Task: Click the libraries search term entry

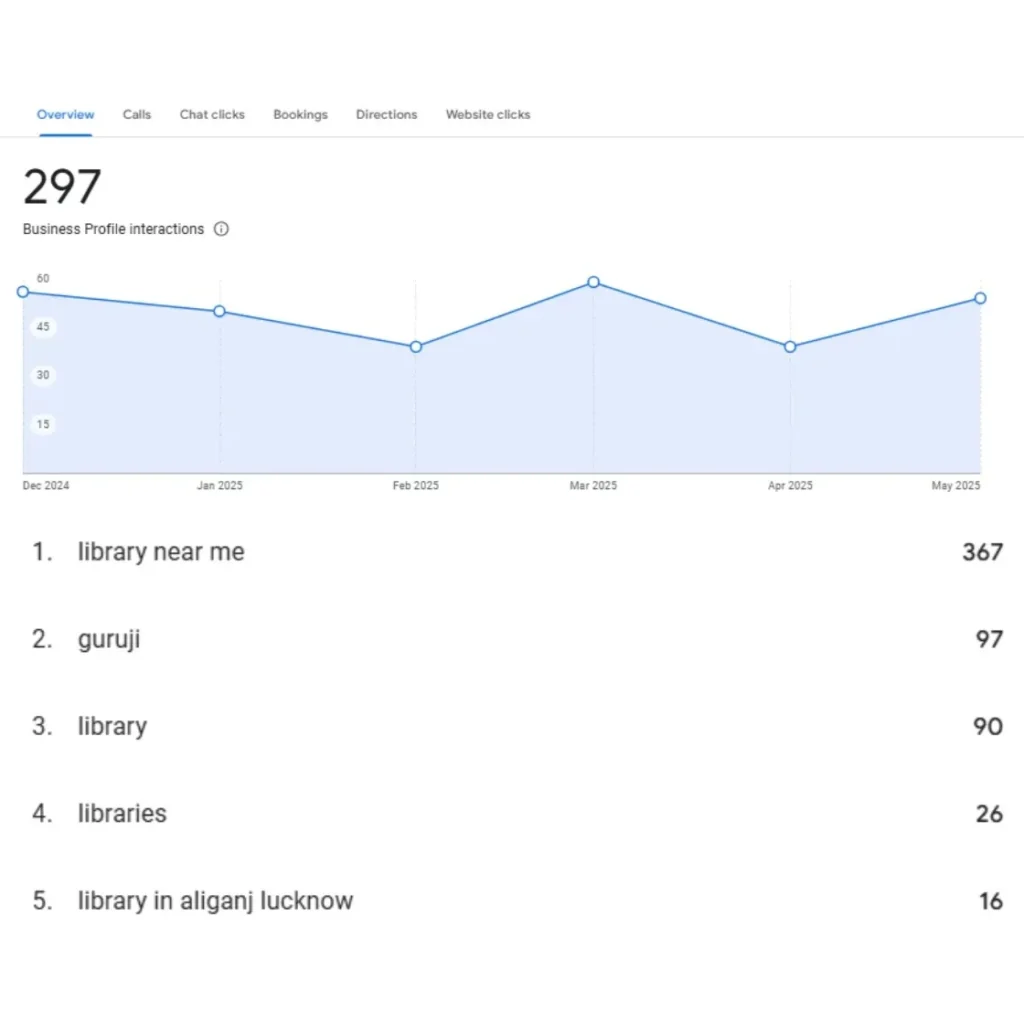Action: (121, 814)
